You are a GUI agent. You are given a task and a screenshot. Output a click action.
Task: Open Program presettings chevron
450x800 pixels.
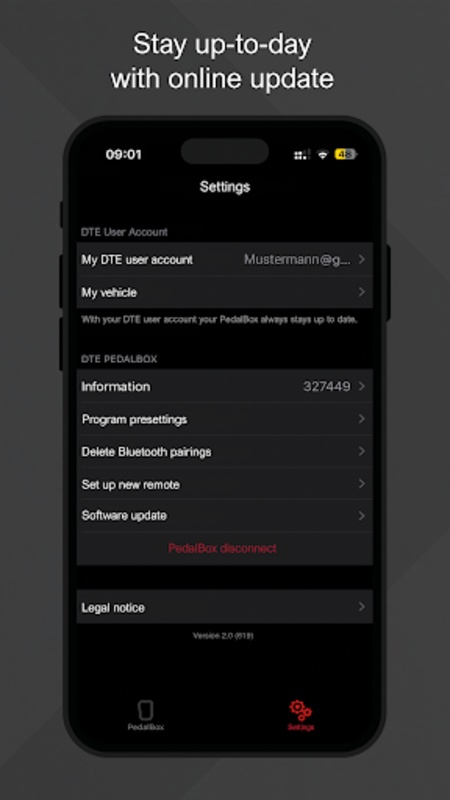tap(362, 419)
